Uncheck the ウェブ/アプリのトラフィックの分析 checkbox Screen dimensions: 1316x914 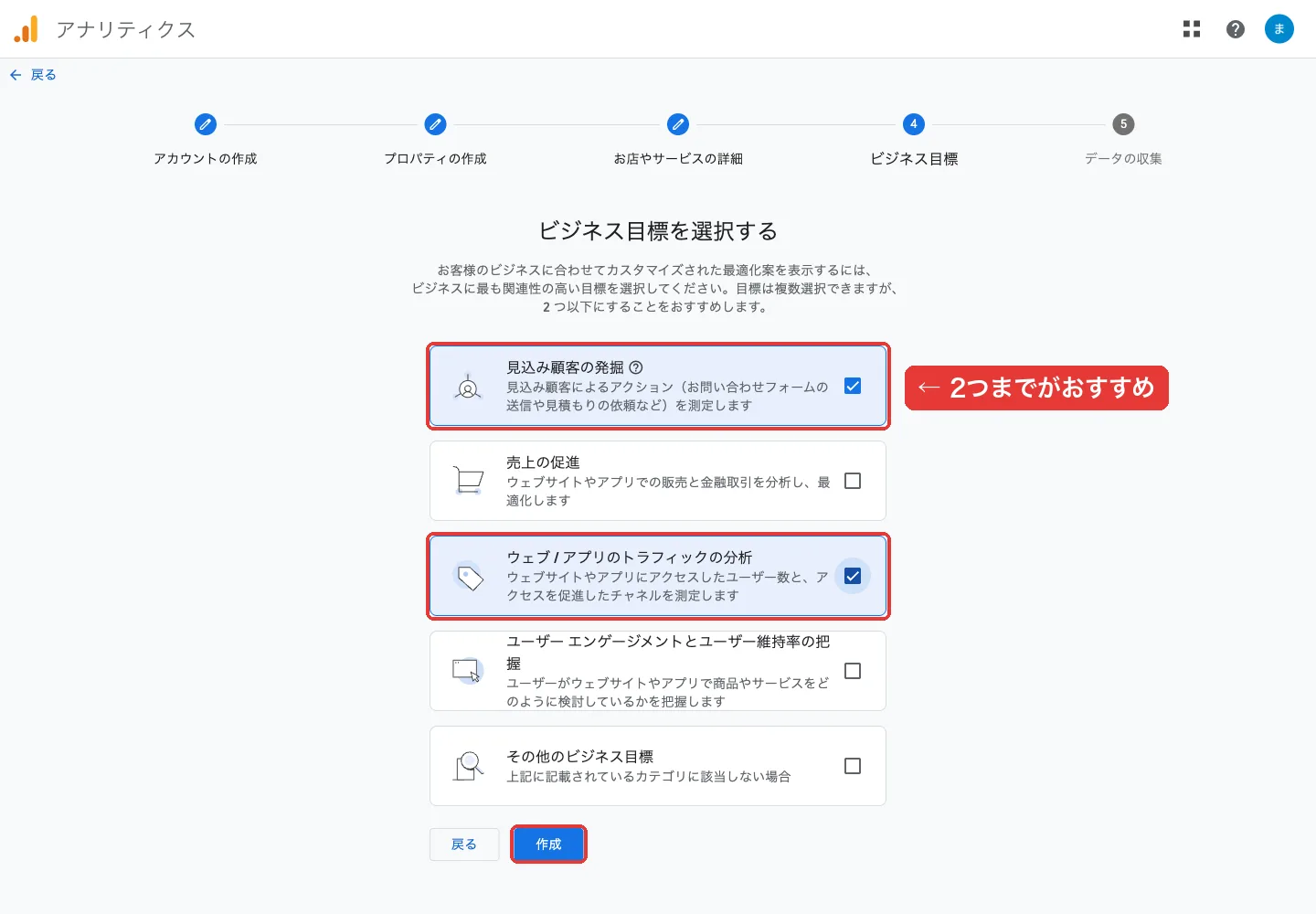(x=853, y=576)
